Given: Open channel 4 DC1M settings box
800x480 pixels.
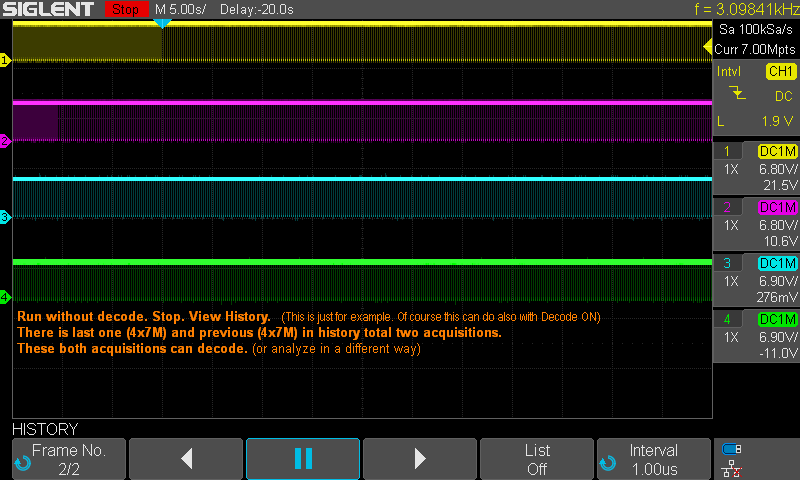Looking at the screenshot, I should click(x=757, y=336).
